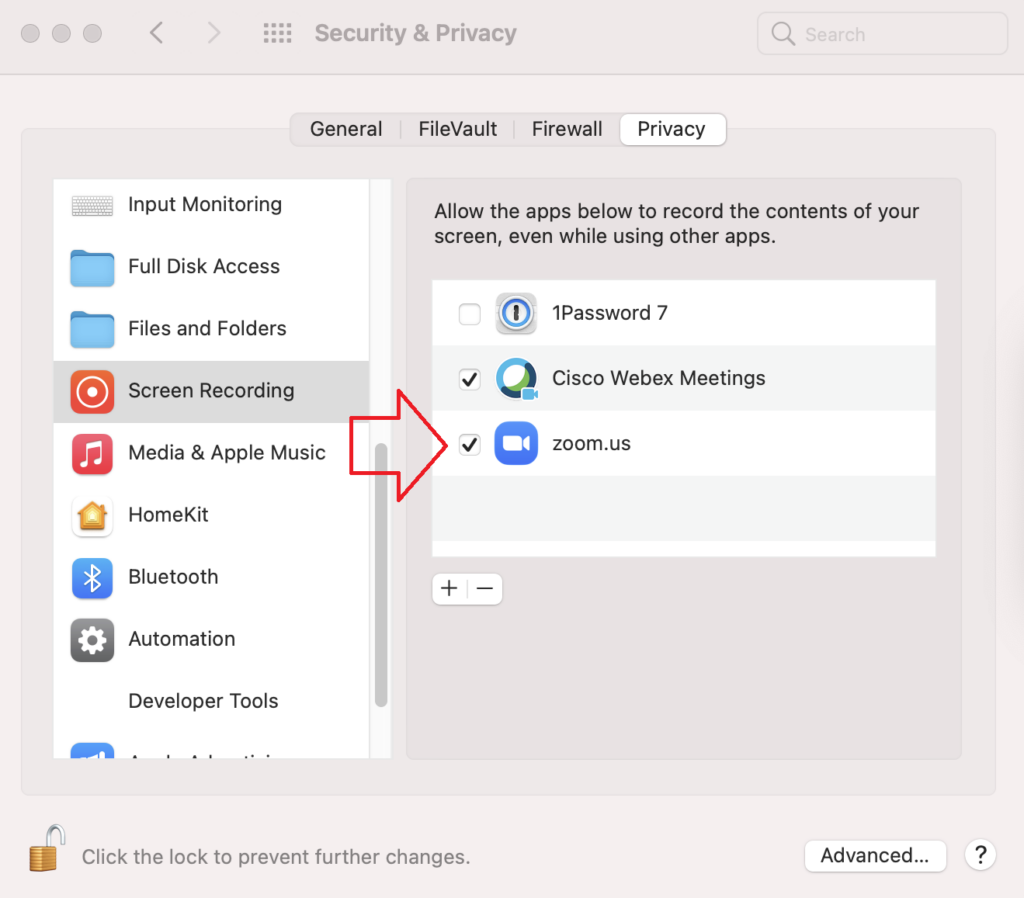1024x898 pixels.
Task: Select the HomeKit house icon
Action: tap(92, 515)
